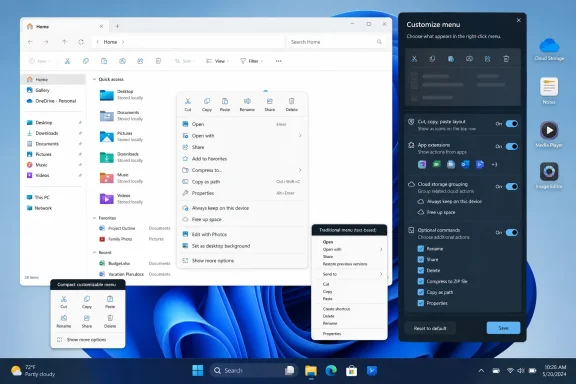The height and width of the screenshot is (384, 576).
Task: Click Rename in compact customizable menu
Action: tap(64, 321)
